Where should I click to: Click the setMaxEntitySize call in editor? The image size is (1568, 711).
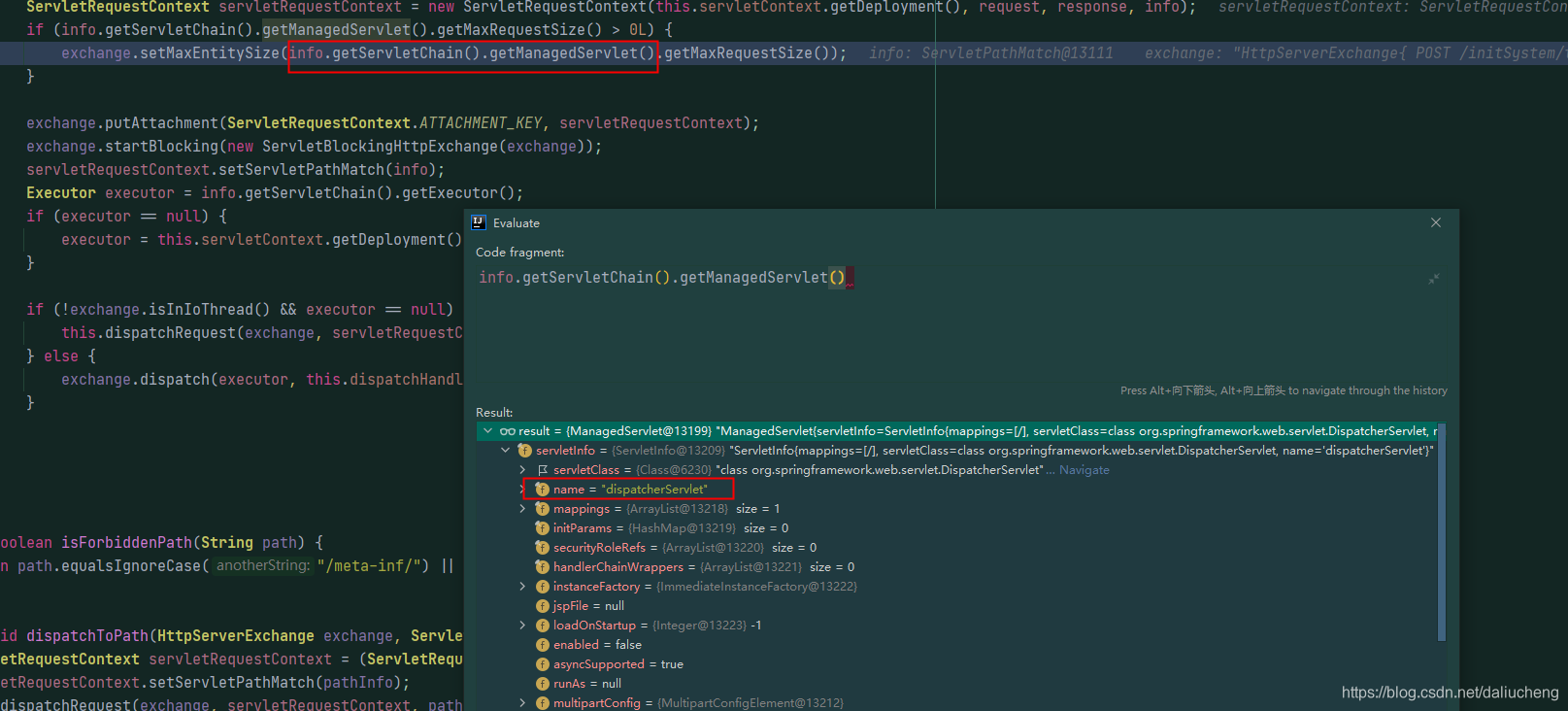click(210, 52)
